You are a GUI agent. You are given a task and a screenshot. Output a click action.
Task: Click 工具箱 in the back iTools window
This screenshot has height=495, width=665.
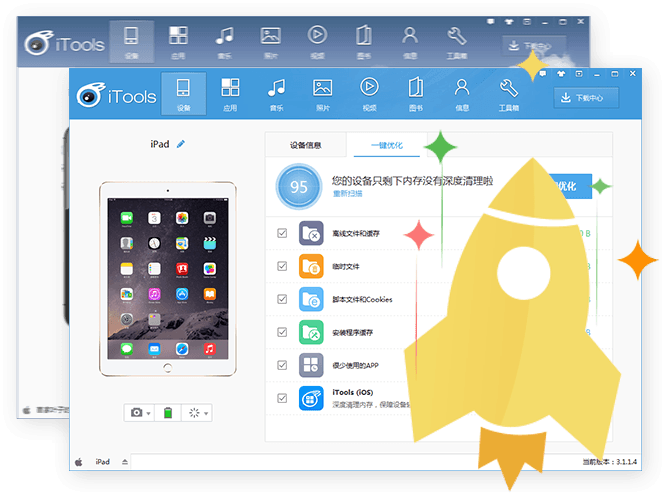(457, 42)
